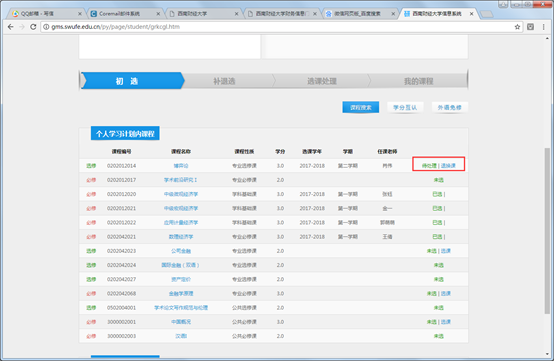This screenshot has height=361, width=554.
Task: Click 退换课 link in the red box
Action: pyautogui.click(x=448, y=166)
